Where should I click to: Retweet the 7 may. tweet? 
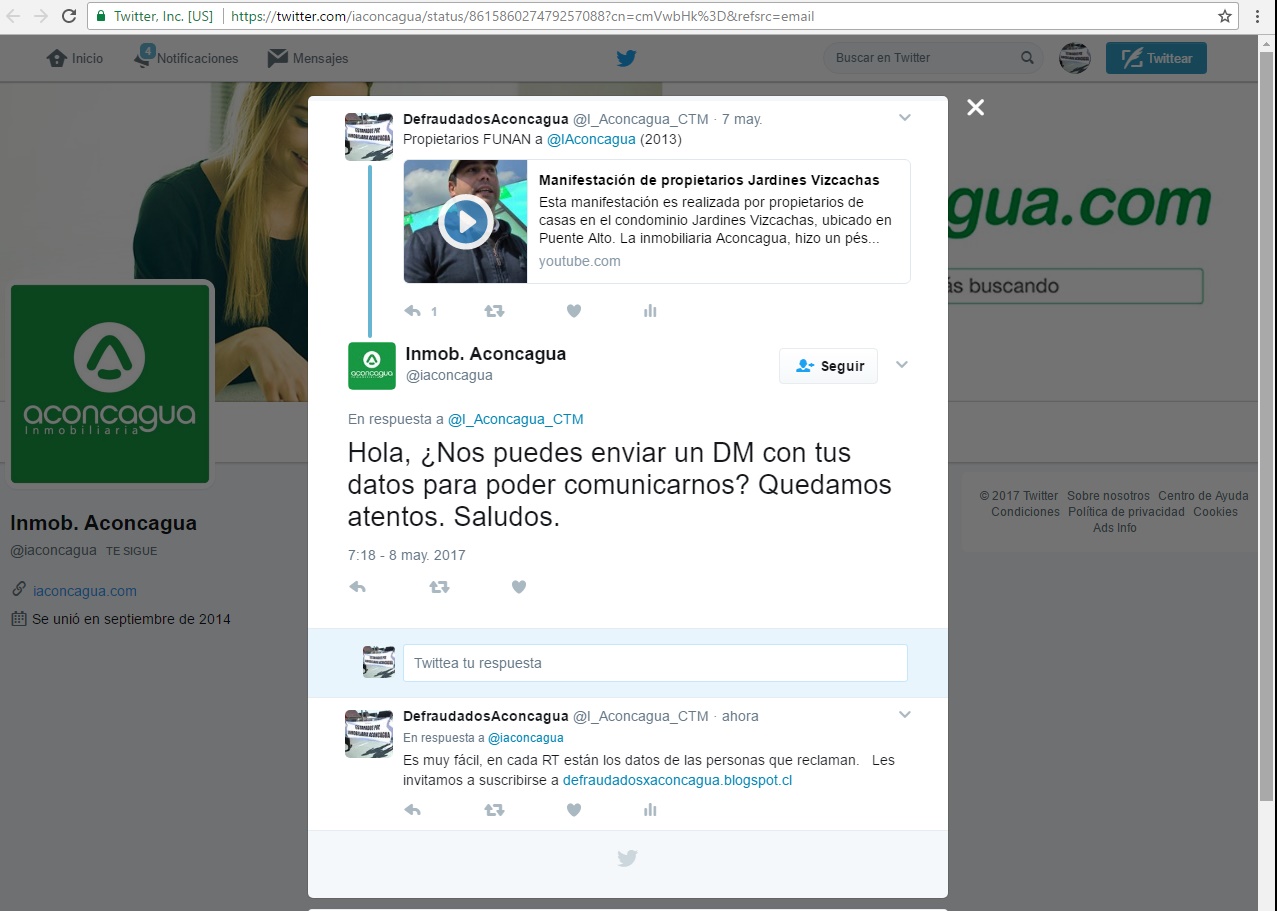pos(494,311)
